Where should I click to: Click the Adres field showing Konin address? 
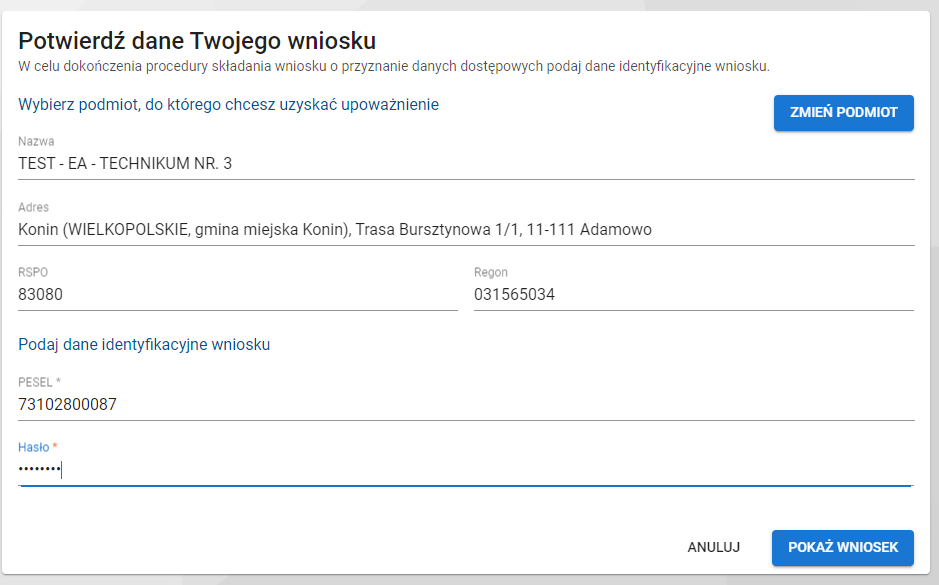(466, 229)
